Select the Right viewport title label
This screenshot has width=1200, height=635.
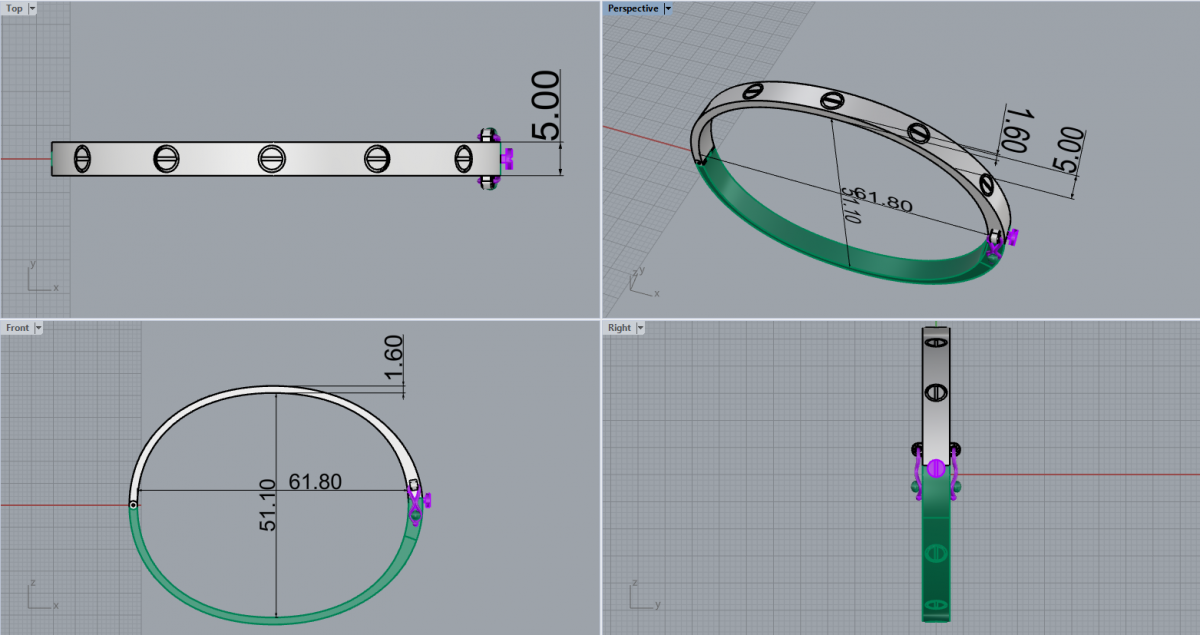tap(619, 327)
